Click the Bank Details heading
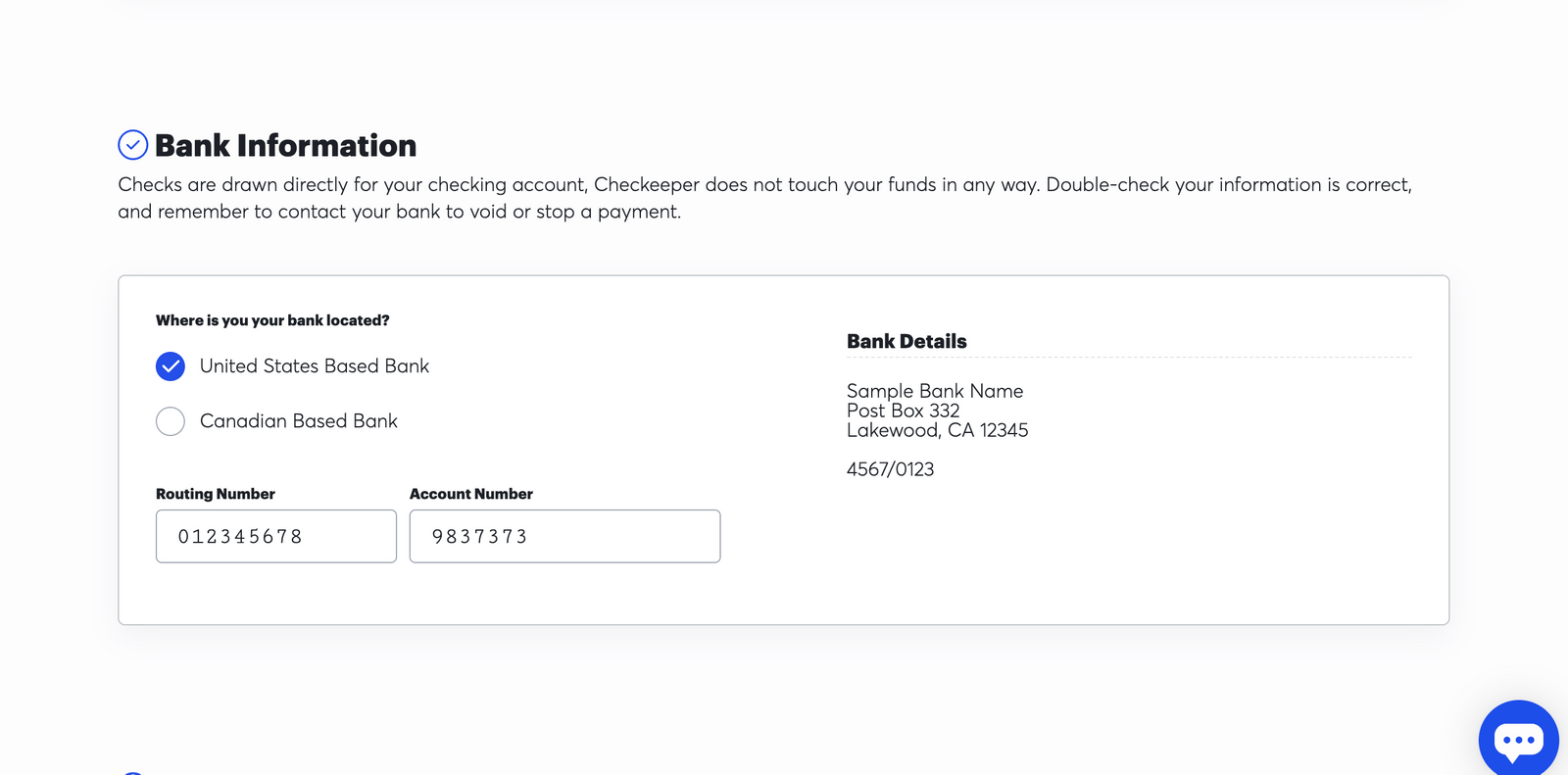 tap(906, 341)
